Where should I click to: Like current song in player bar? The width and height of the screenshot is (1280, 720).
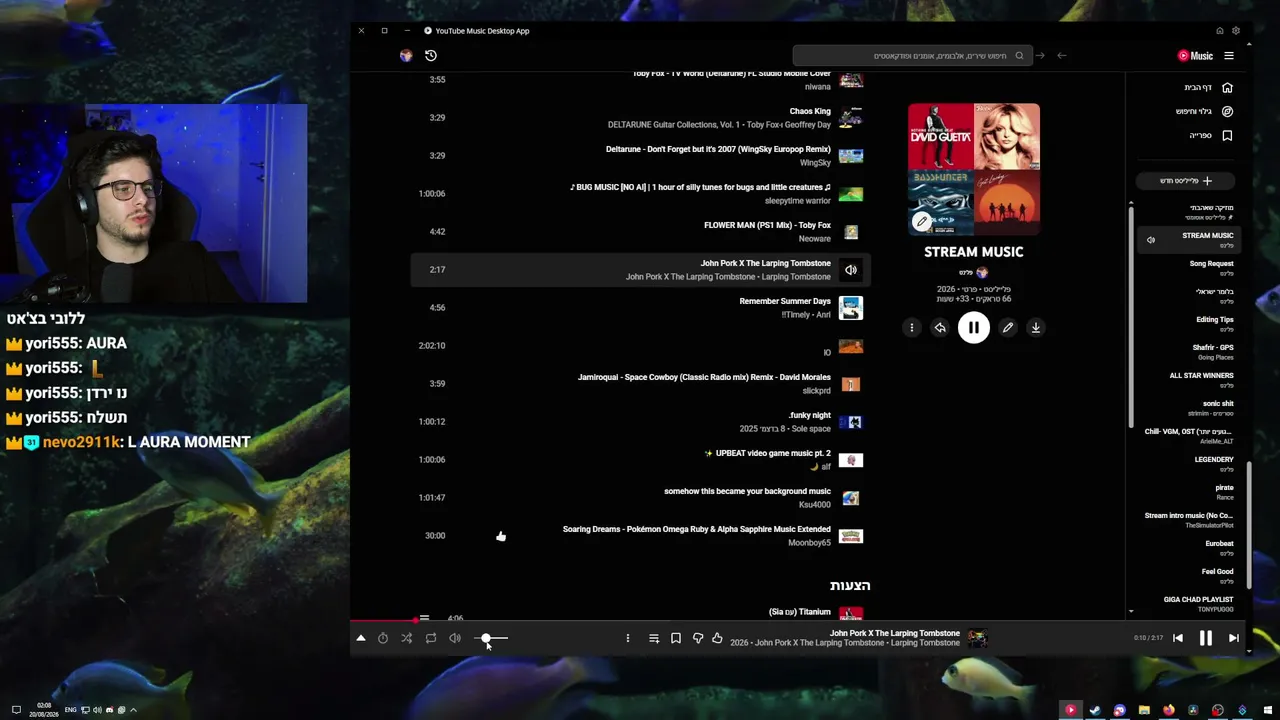coord(717,638)
